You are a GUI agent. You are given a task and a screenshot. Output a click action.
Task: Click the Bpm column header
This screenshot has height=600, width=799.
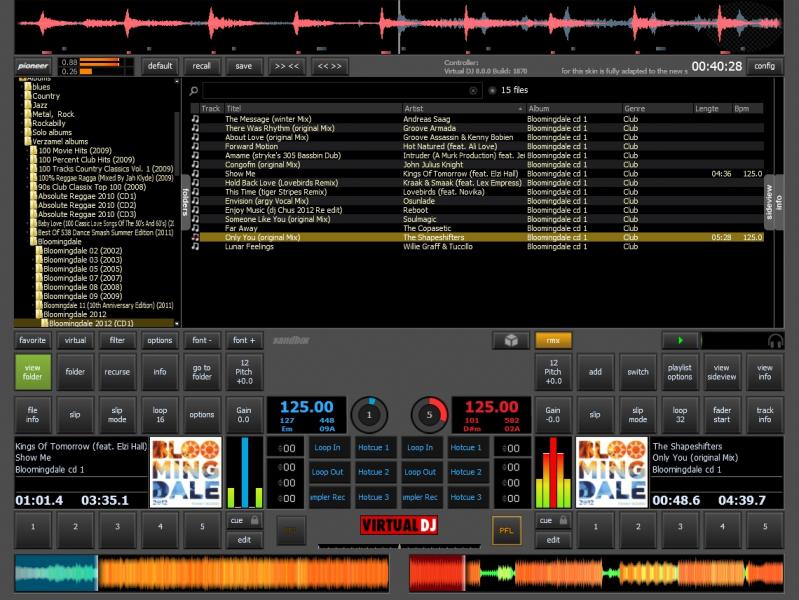(x=748, y=109)
